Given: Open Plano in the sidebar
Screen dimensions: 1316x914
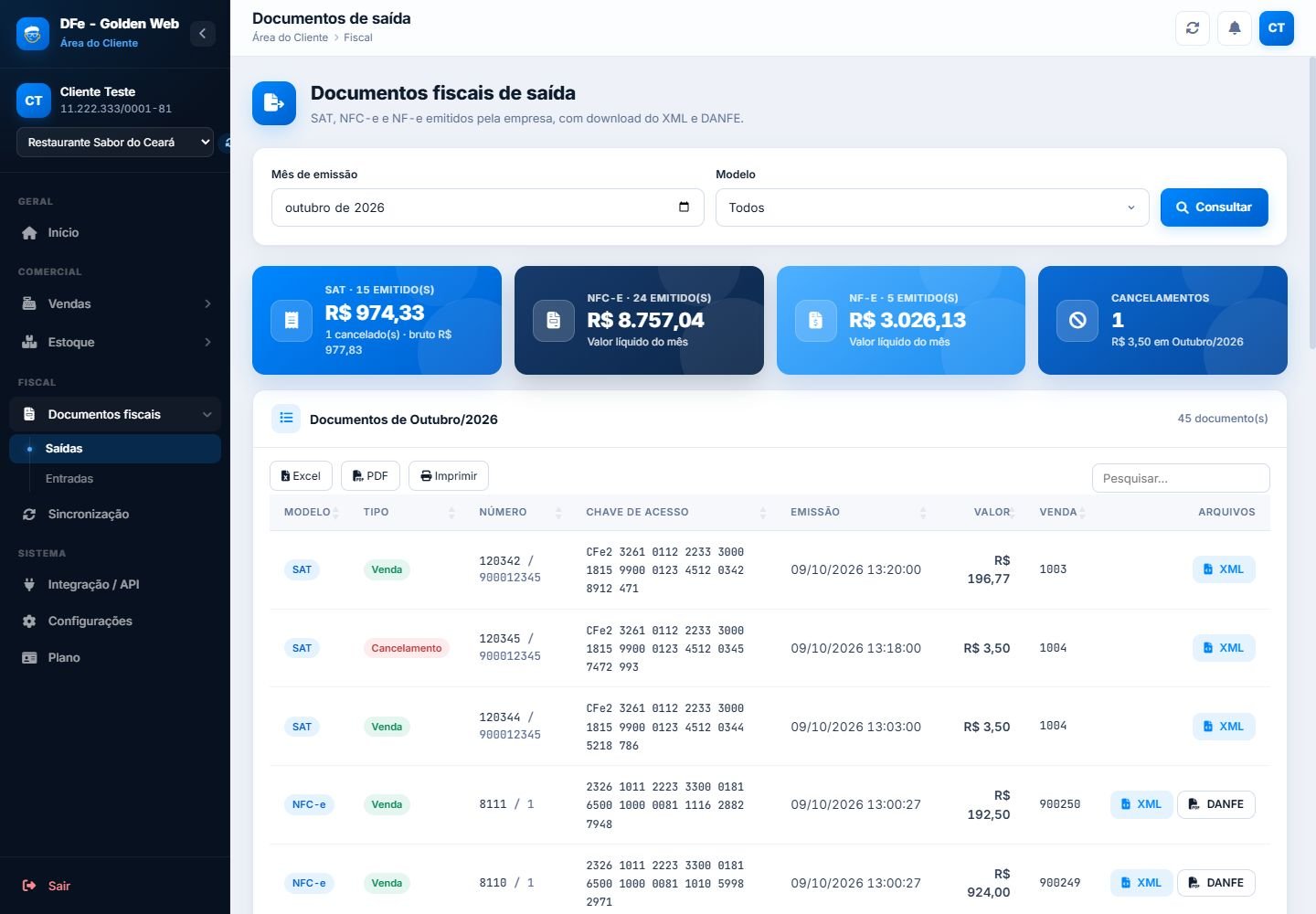Looking at the screenshot, I should pyautogui.click(x=115, y=657).
